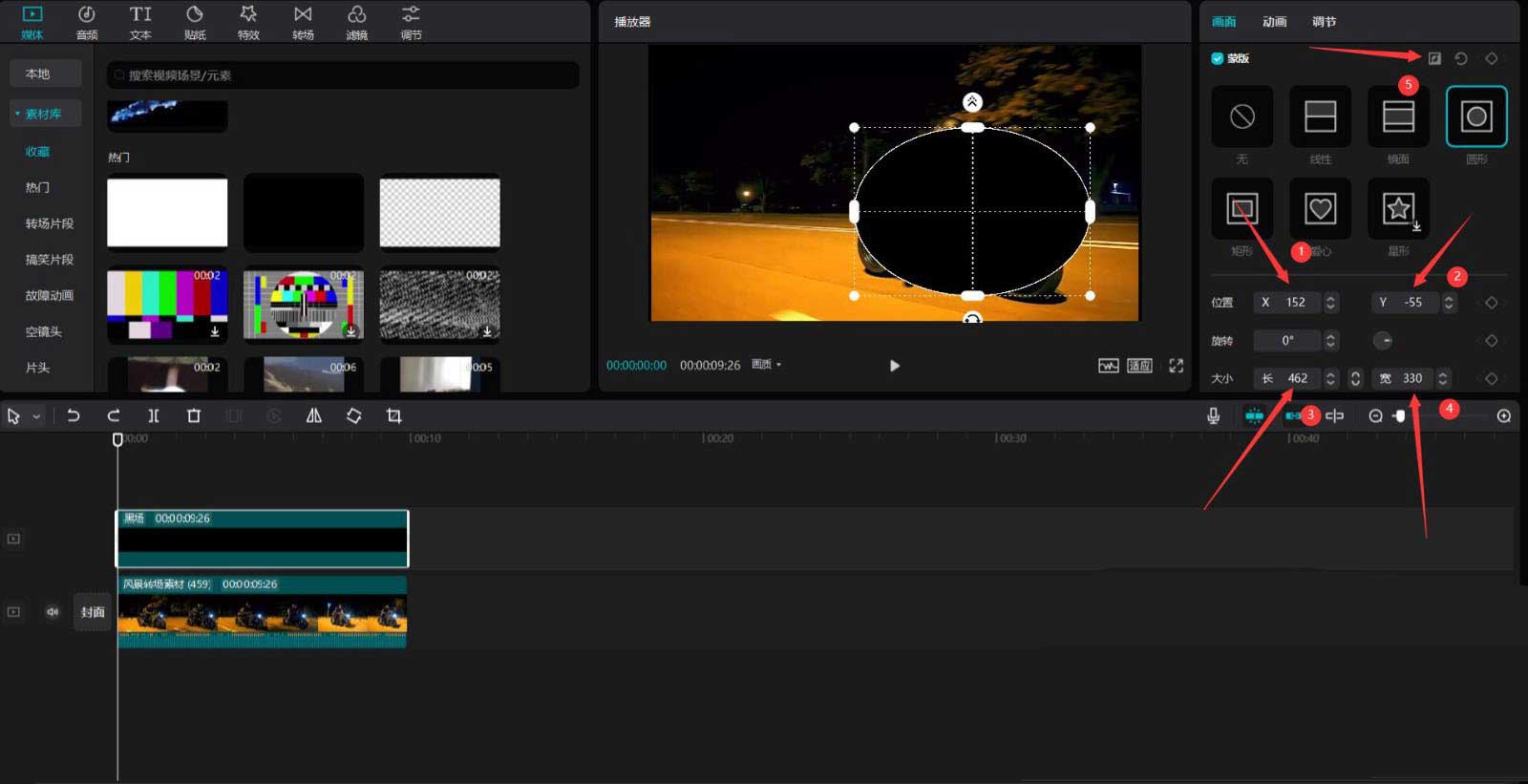
Task: Select the black background clip thumbnail
Action: click(x=304, y=212)
